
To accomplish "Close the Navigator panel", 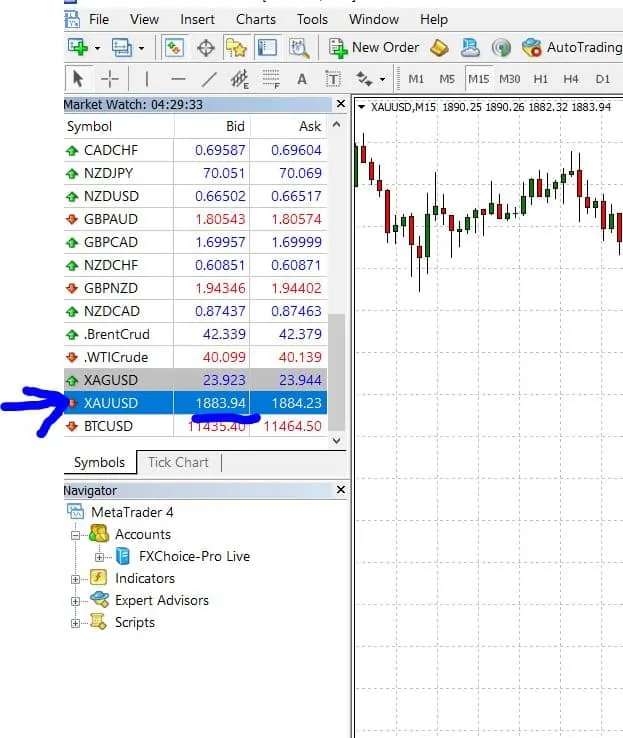I will pyautogui.click(x=341, y=489).
